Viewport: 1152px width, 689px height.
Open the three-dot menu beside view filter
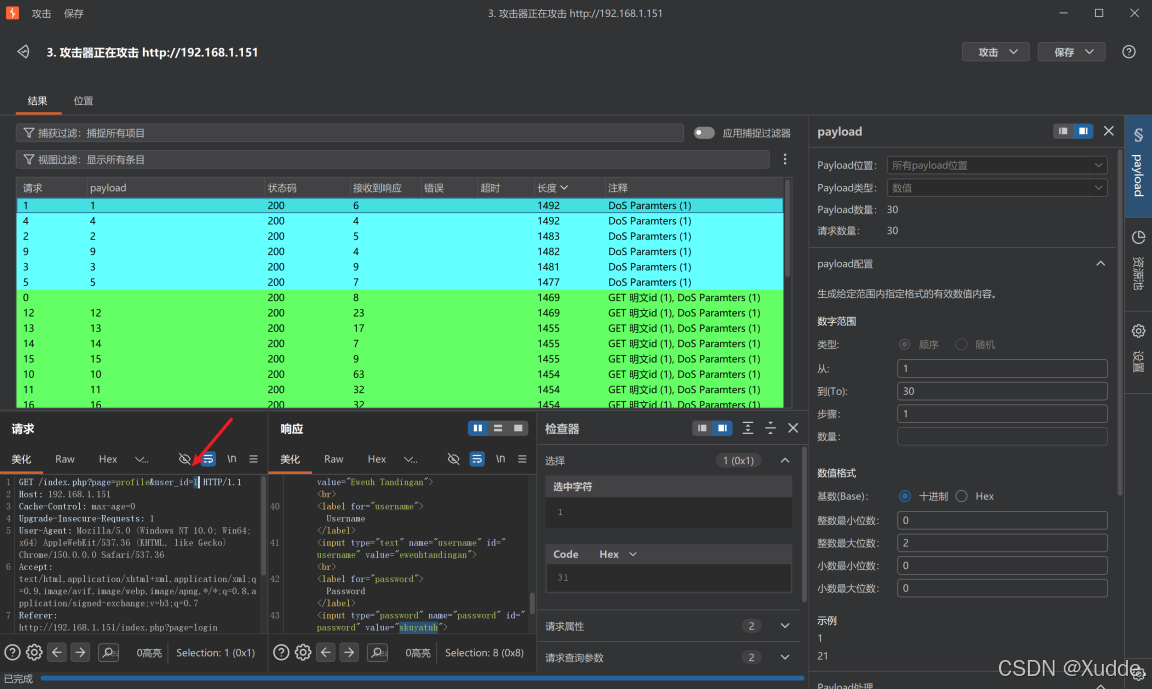[785, 159]
